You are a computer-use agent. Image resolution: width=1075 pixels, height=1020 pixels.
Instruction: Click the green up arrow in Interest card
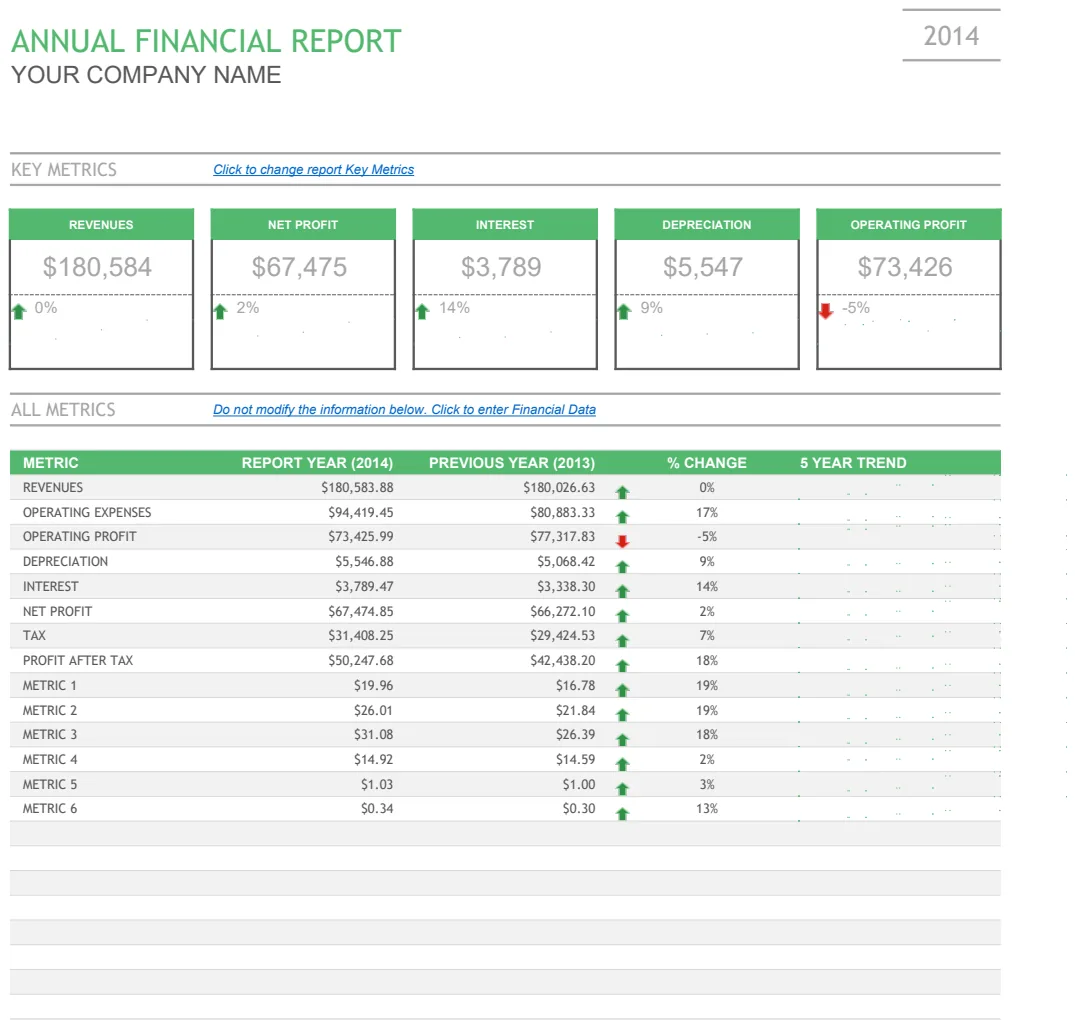[x=422, y=311]
